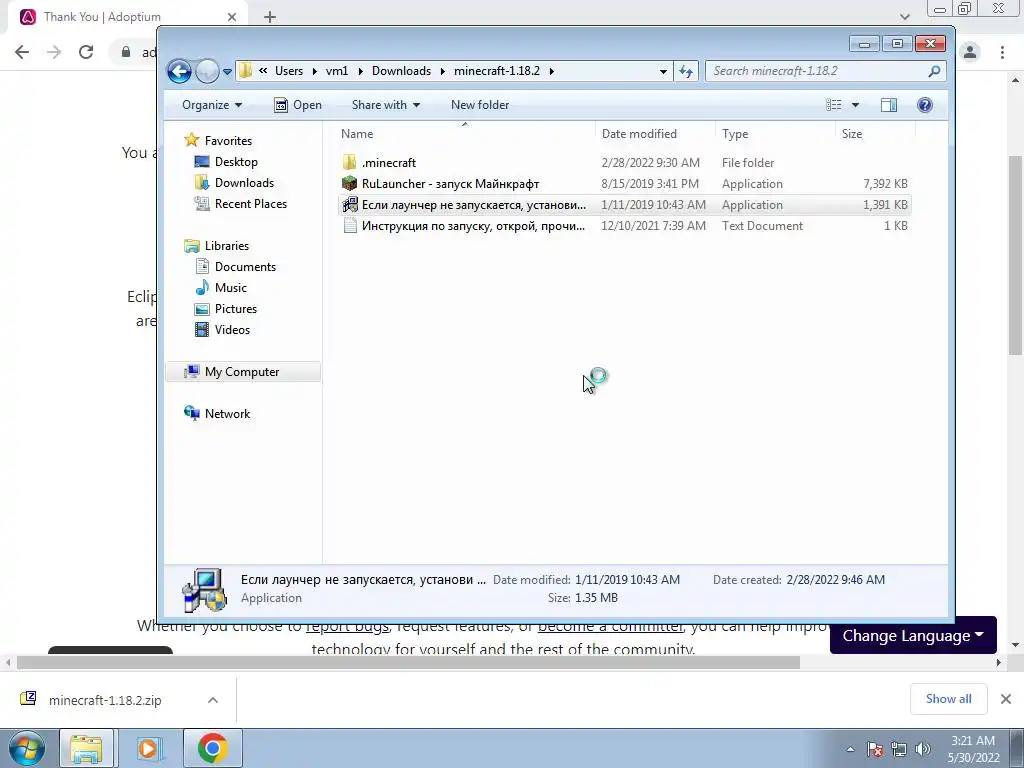Click the search magnifier icon

(x=935, y=71)
